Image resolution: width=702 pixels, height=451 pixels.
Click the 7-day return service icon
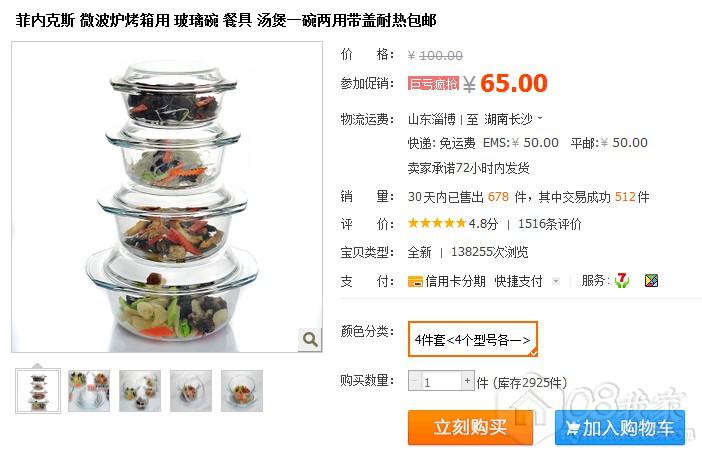pyautogui.click(x=621, y=281)
